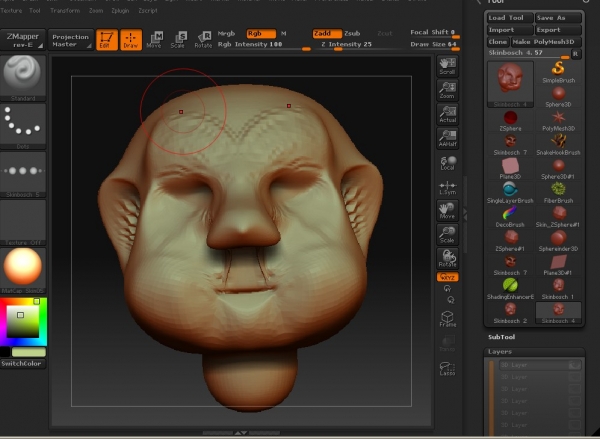Open the Zoom menu

click(96, 11)
